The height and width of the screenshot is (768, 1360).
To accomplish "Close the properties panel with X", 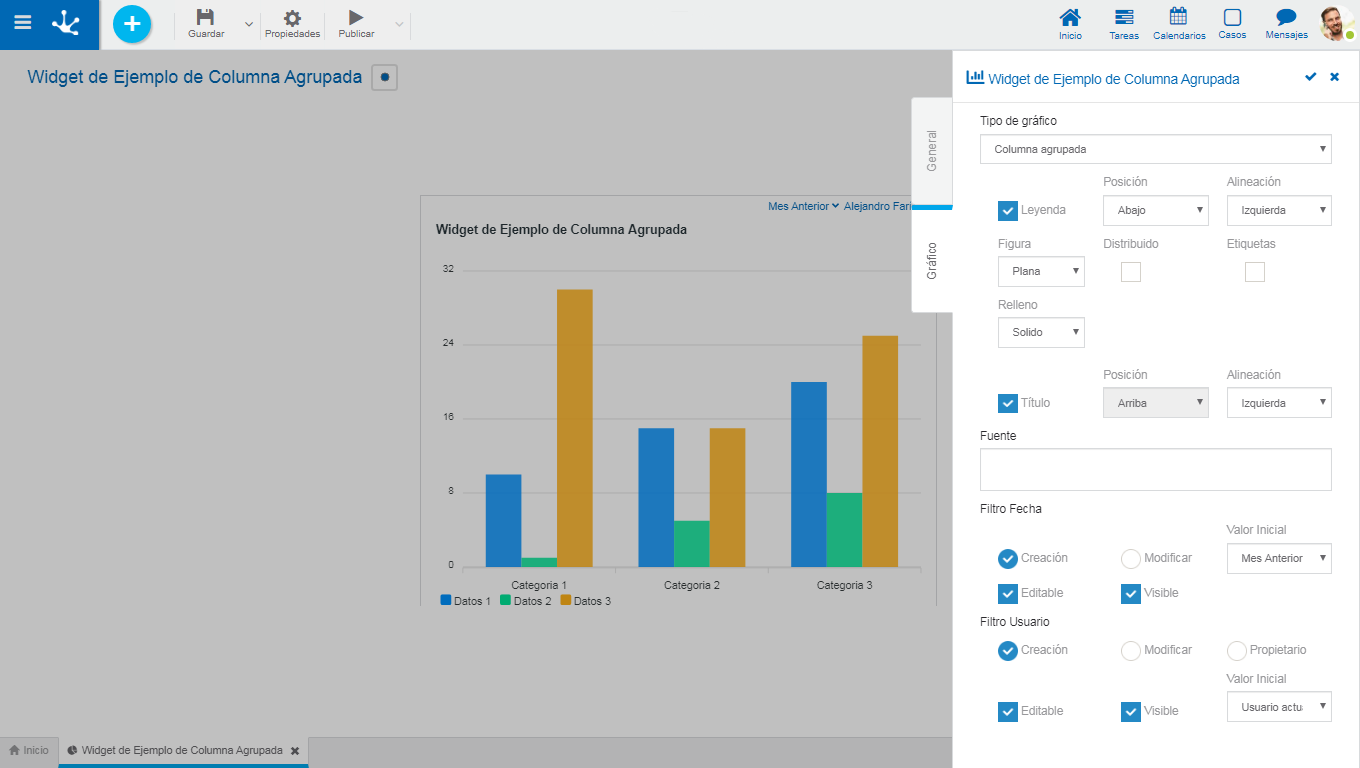I will click(1334, 77).
